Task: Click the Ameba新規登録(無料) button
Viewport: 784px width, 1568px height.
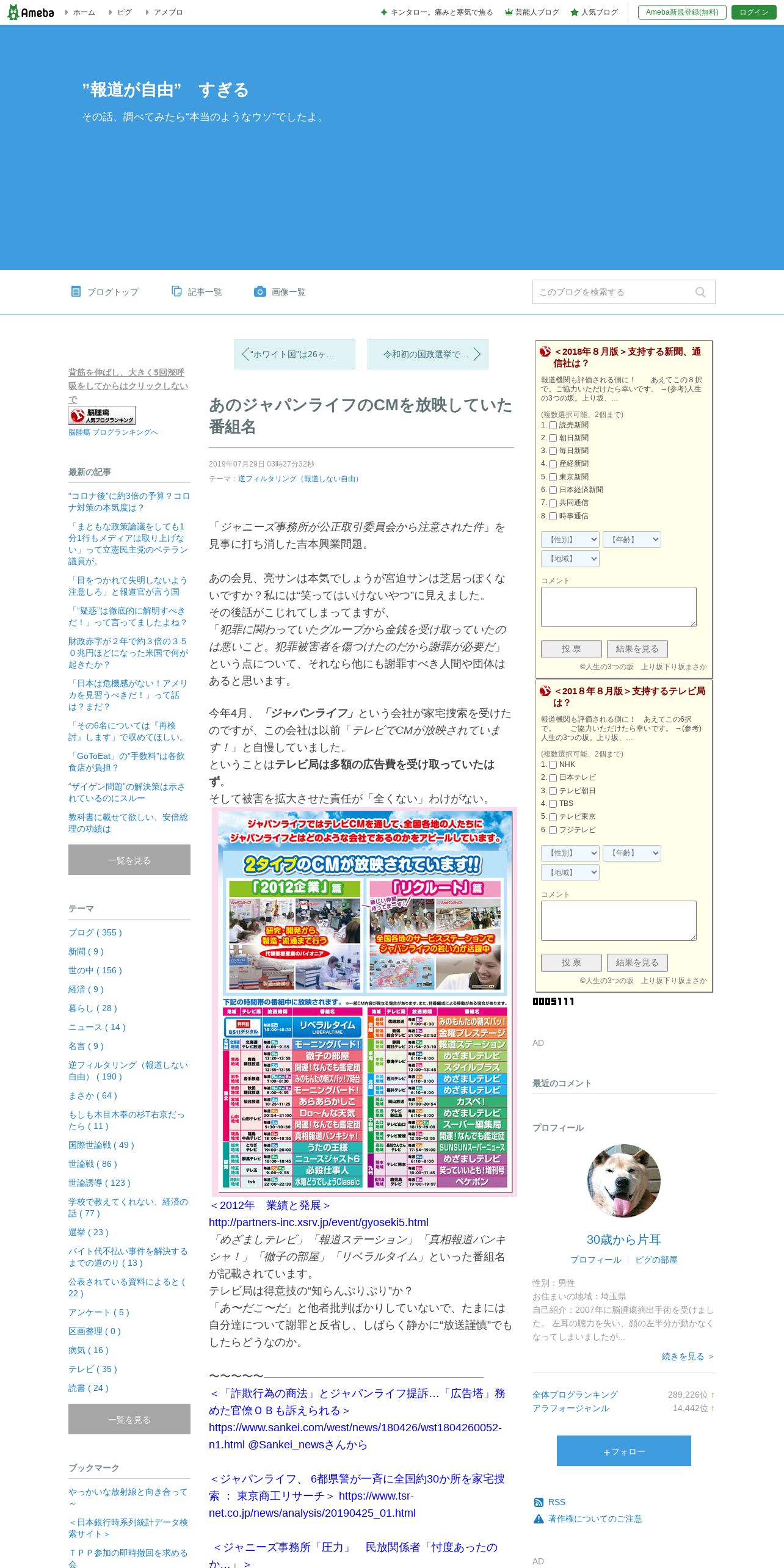Action: (x=682, y=12)
